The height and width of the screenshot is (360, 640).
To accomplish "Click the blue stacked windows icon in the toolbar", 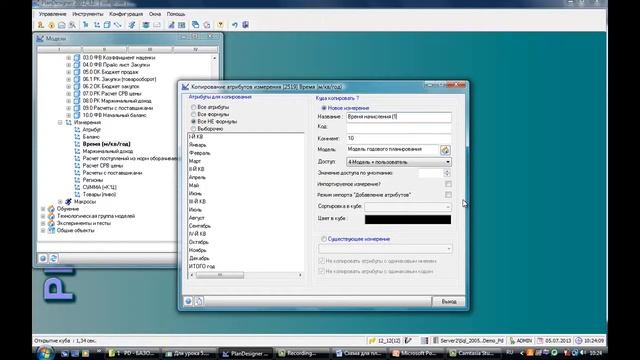I will click(x=196, y=25).
